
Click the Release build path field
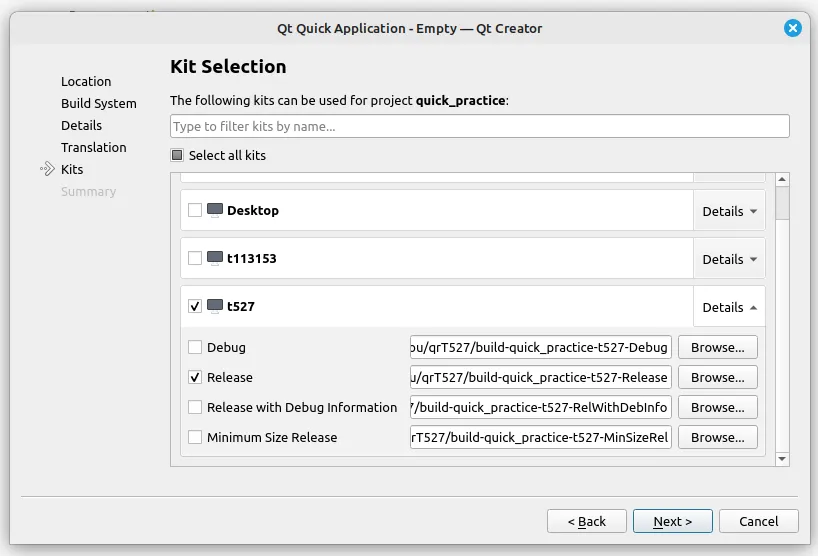click(540, 377)
